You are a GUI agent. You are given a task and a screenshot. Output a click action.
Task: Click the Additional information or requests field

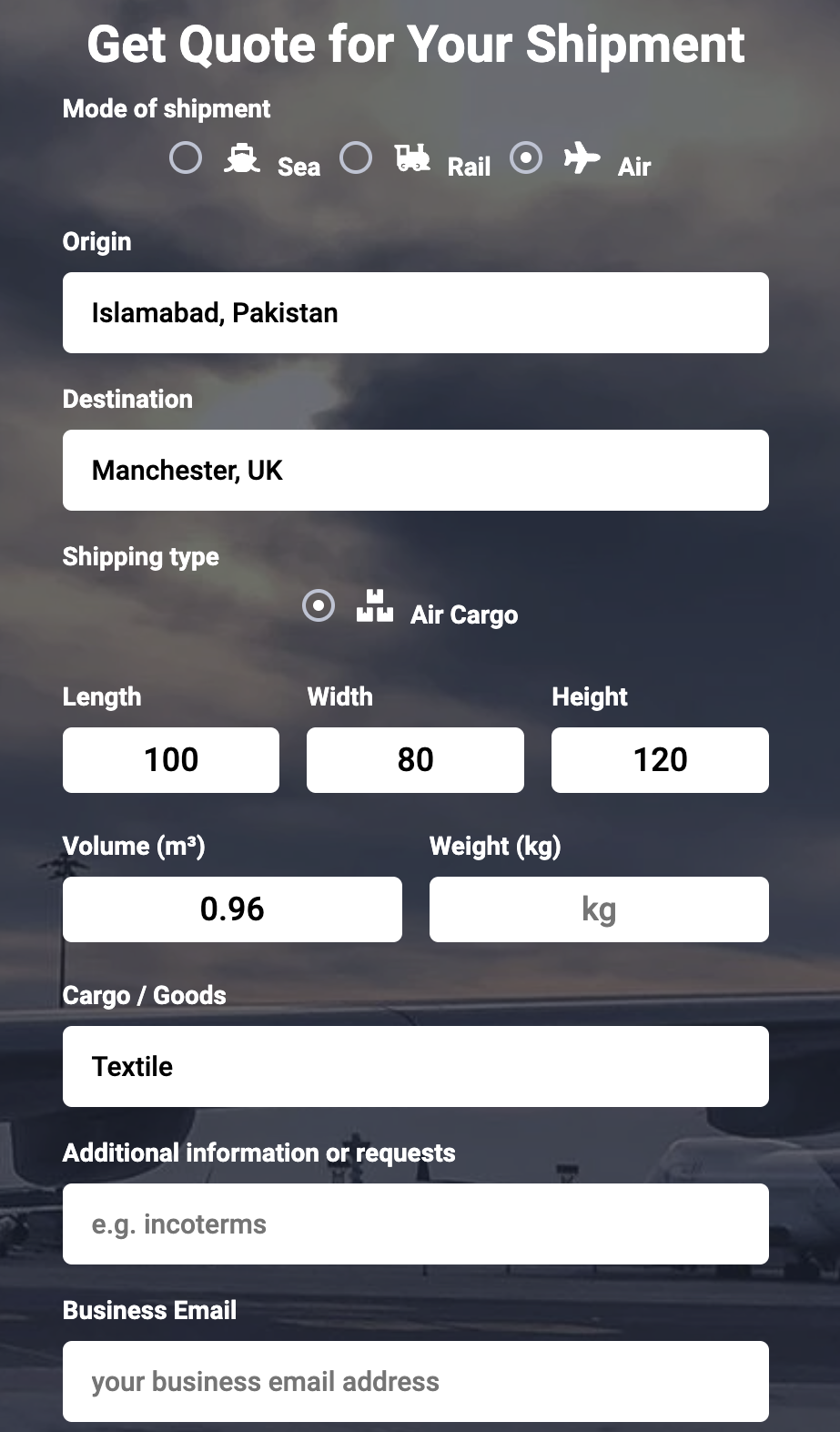(x=416, y=1224)
